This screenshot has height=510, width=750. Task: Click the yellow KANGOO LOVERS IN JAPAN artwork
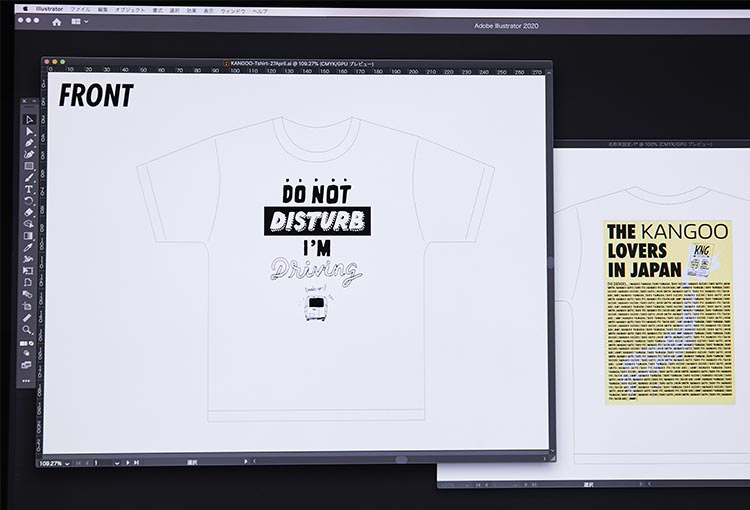(x=669, y=312)
